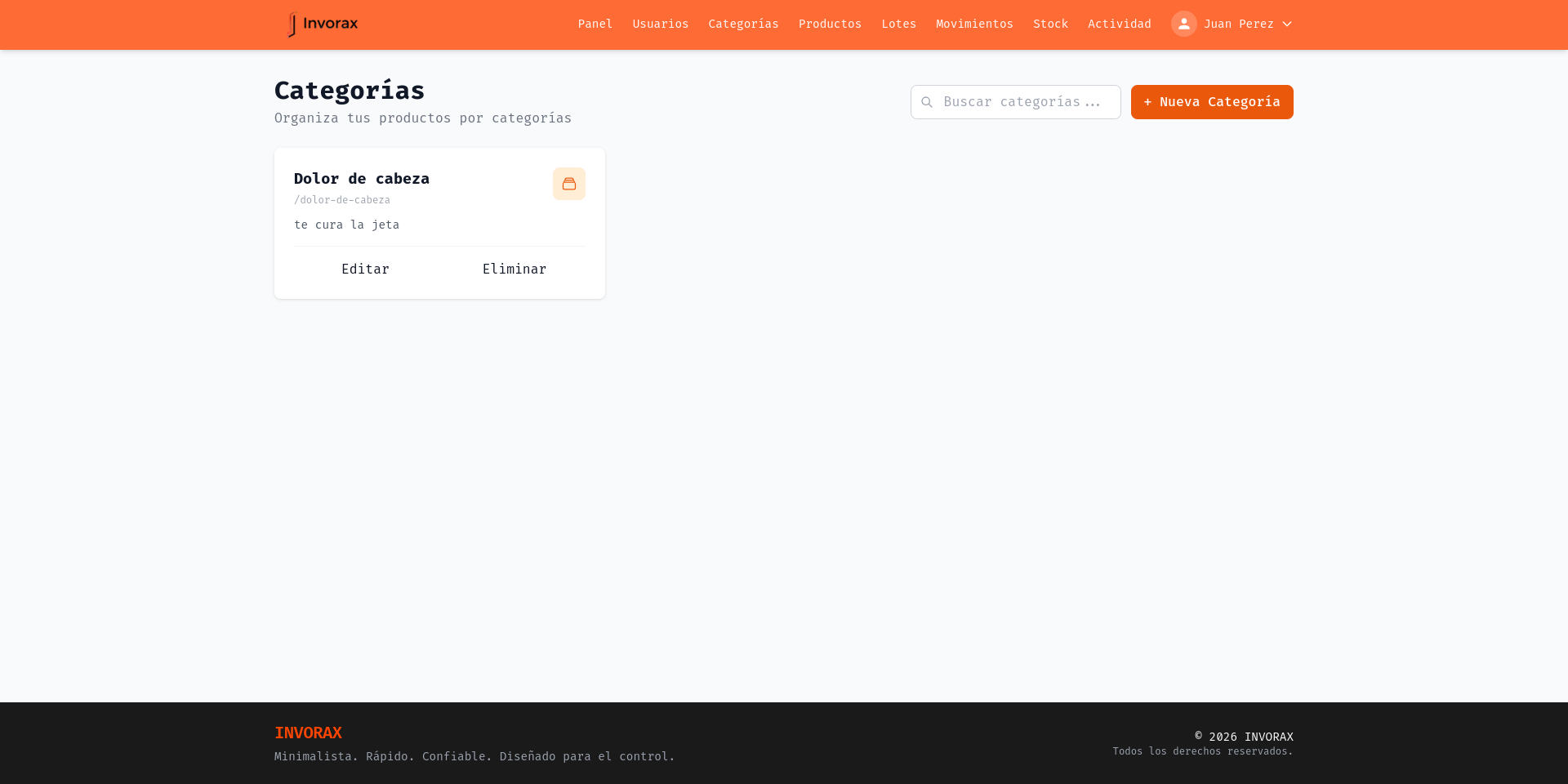Viewport: 1568px width, 784px height.
Task: View the Stock section
Action: point(1051,24)
